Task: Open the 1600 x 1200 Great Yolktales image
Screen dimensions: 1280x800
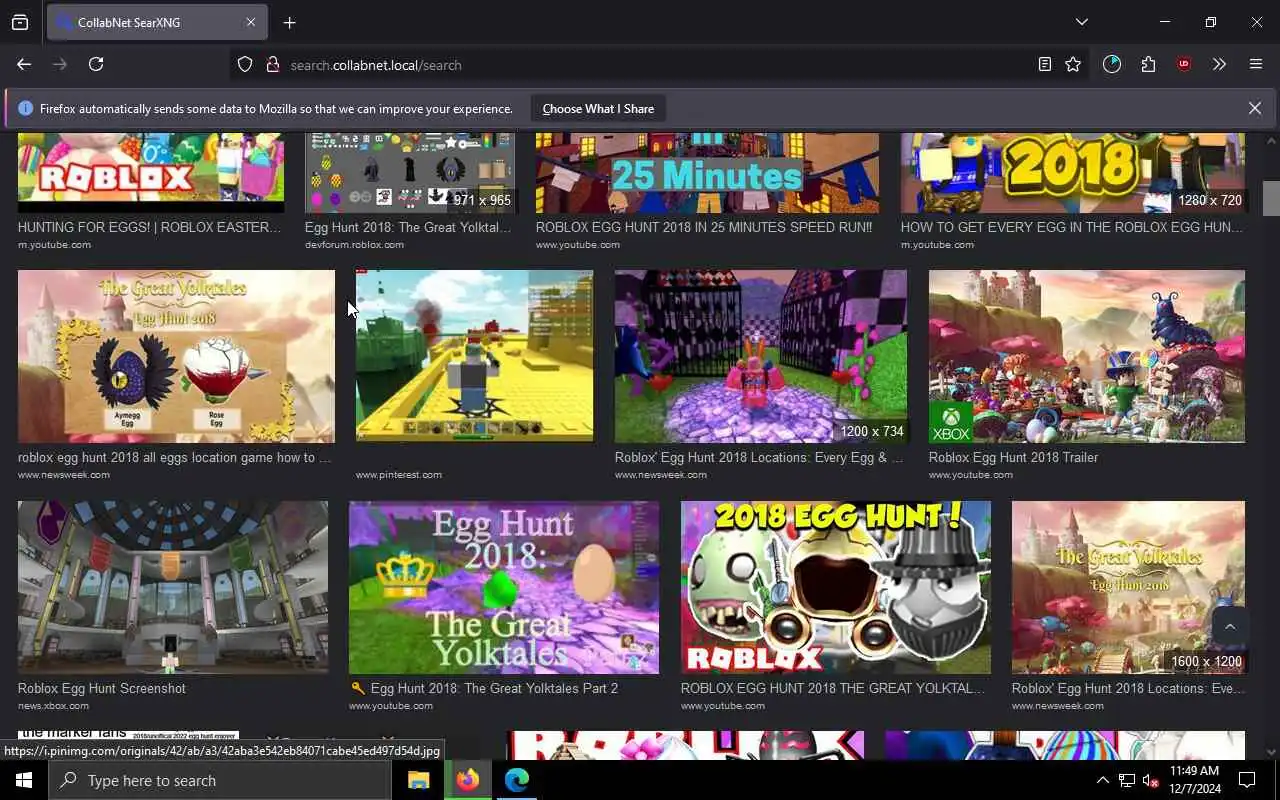Action: tap(1128, 587)
